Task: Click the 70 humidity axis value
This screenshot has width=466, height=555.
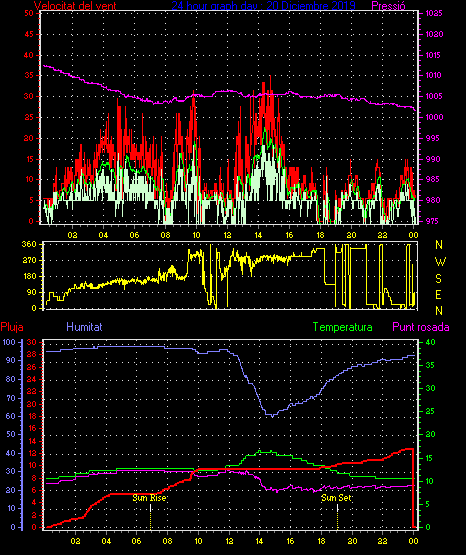Action: coord(11,398)
